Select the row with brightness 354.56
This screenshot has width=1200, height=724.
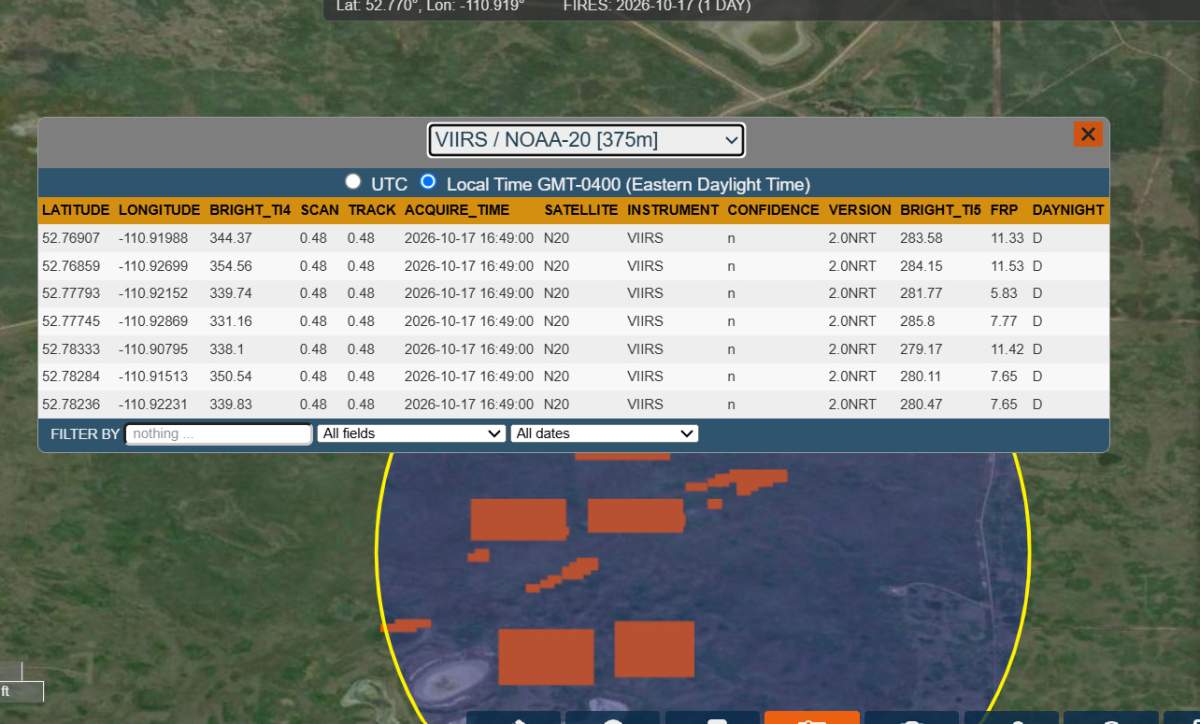tap(573, 266)
